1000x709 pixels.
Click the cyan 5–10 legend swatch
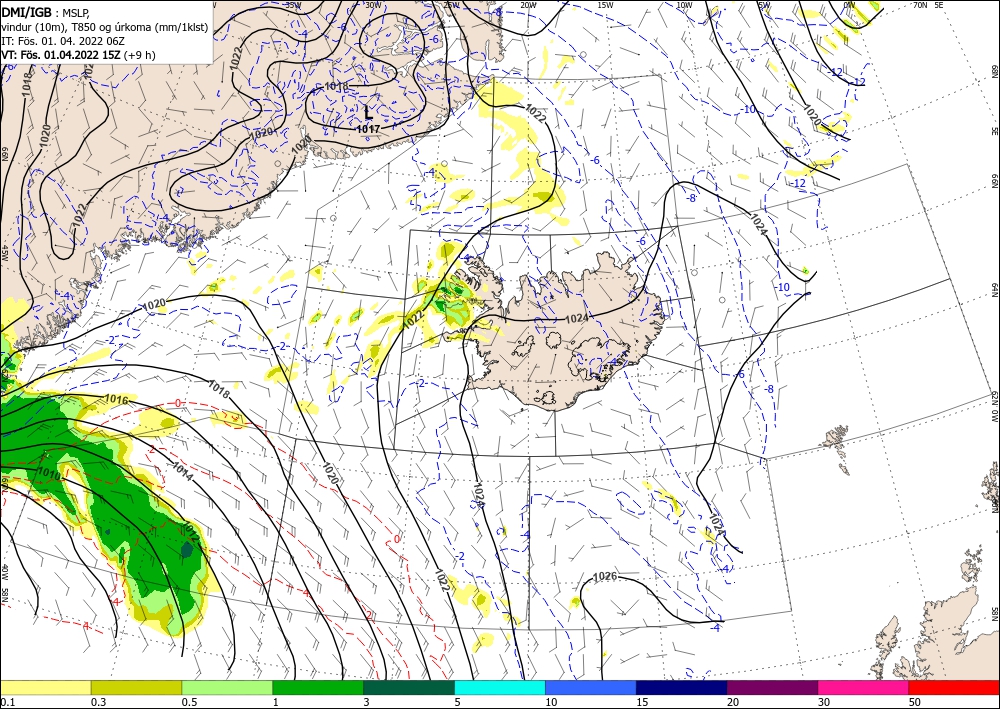tap(500, 687)
